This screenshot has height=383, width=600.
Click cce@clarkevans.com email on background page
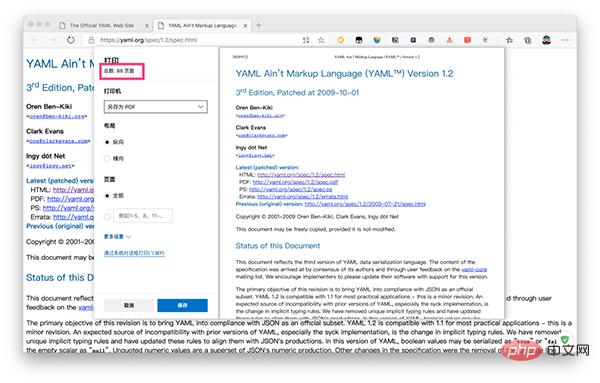click(x=59, y=141)
